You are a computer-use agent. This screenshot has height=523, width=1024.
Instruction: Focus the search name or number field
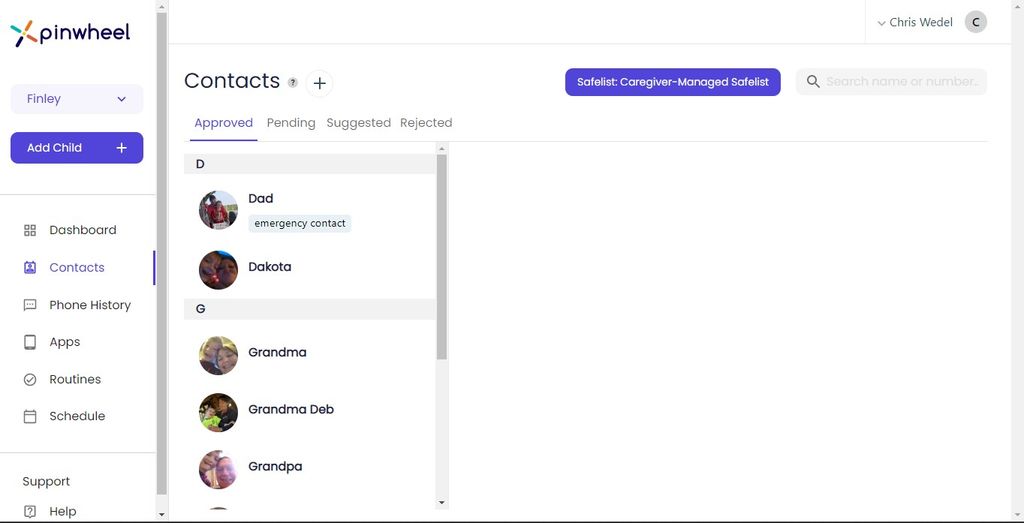pyautogui.click(x=900, y=82)
